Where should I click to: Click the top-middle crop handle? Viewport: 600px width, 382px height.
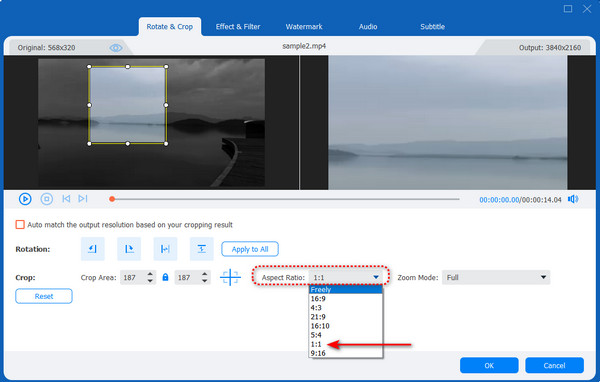[128, 67]
